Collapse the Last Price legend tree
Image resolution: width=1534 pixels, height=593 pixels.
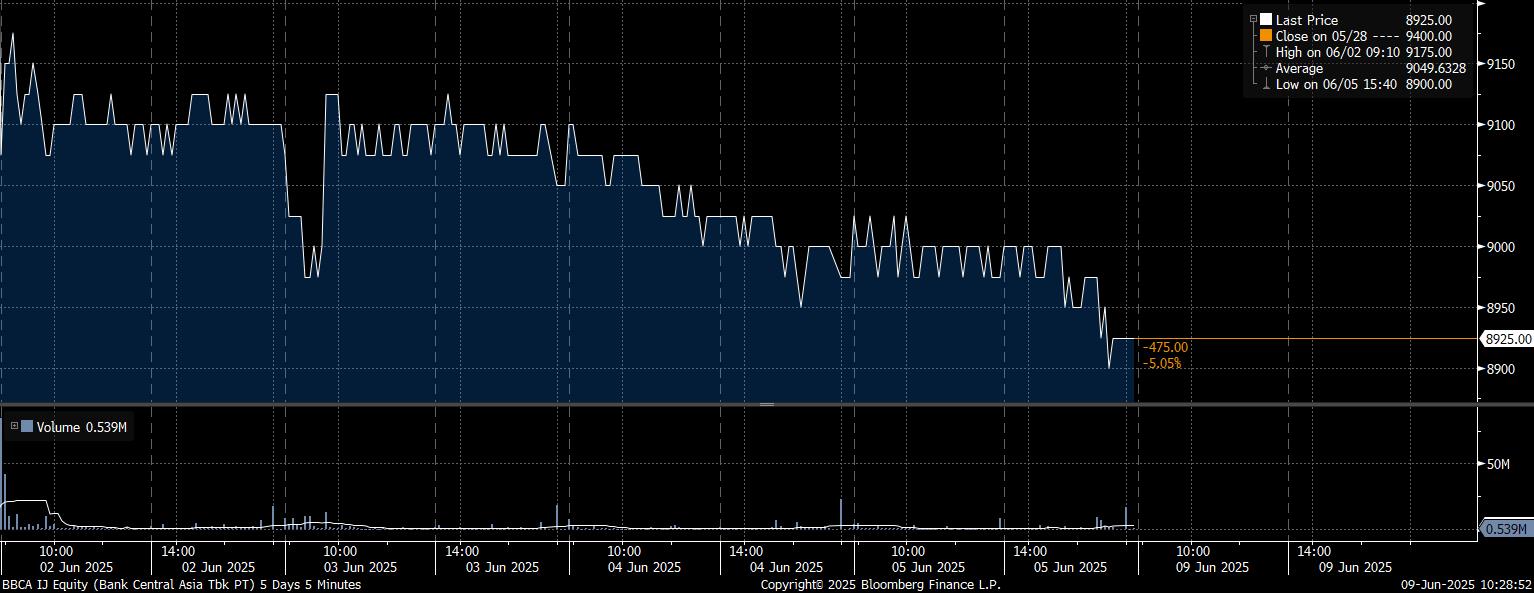point(1253,19)
